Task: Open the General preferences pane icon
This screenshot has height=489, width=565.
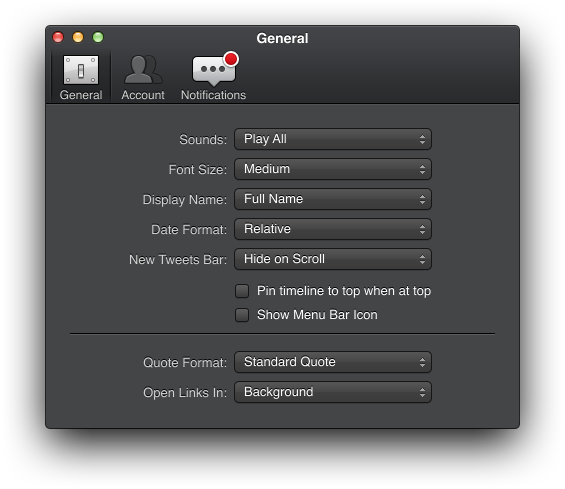Action: [x=81, y=70]
